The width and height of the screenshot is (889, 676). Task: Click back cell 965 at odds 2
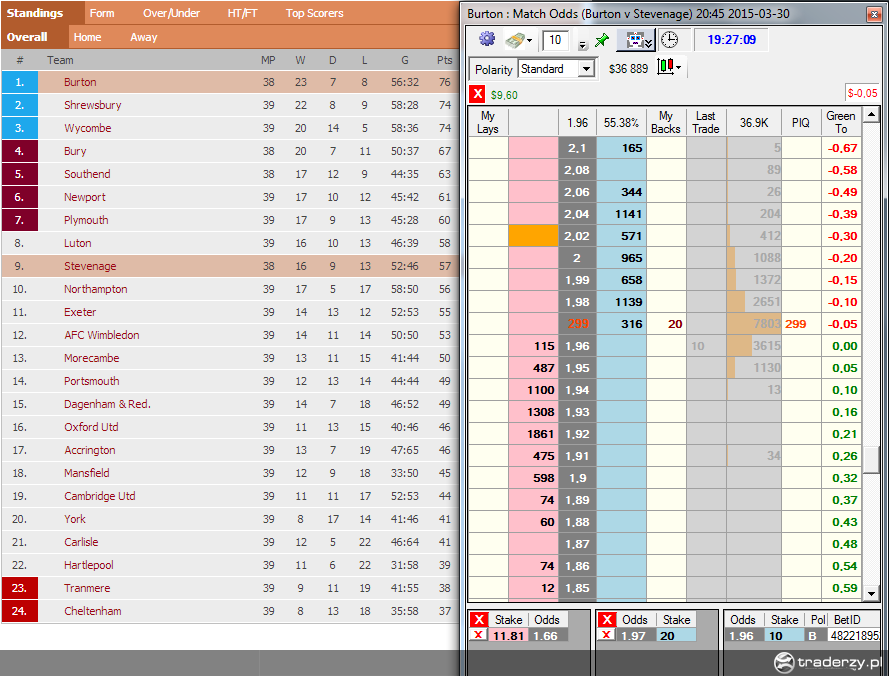tap(621, 258)
